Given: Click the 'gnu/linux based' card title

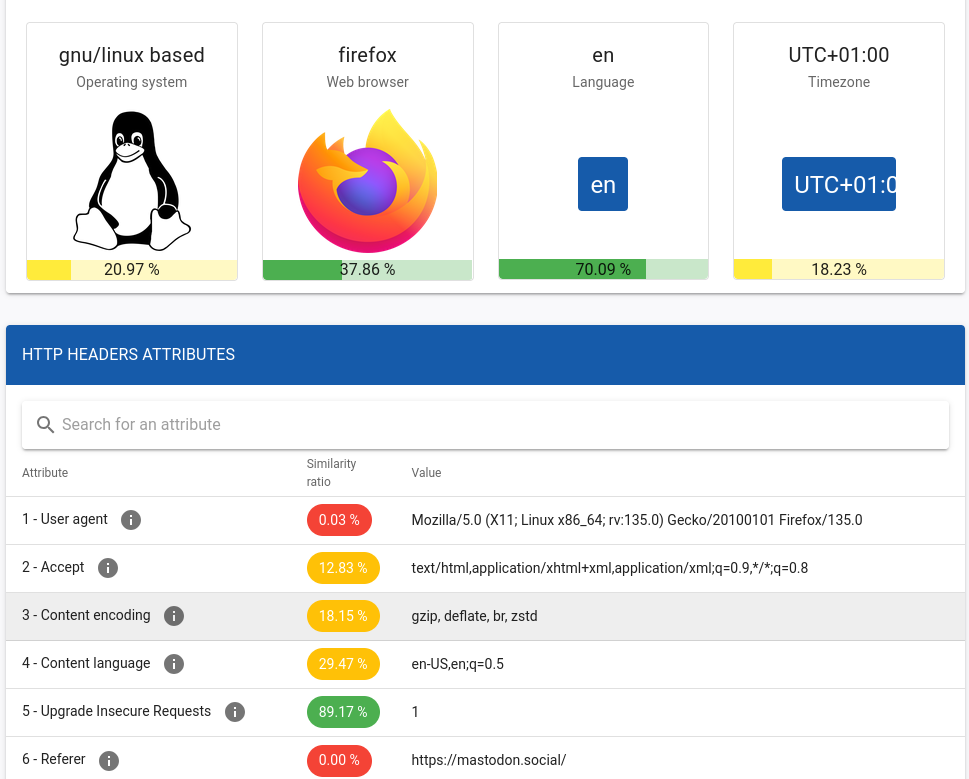Looking at the screenshot, I should (x=132, y=55).
